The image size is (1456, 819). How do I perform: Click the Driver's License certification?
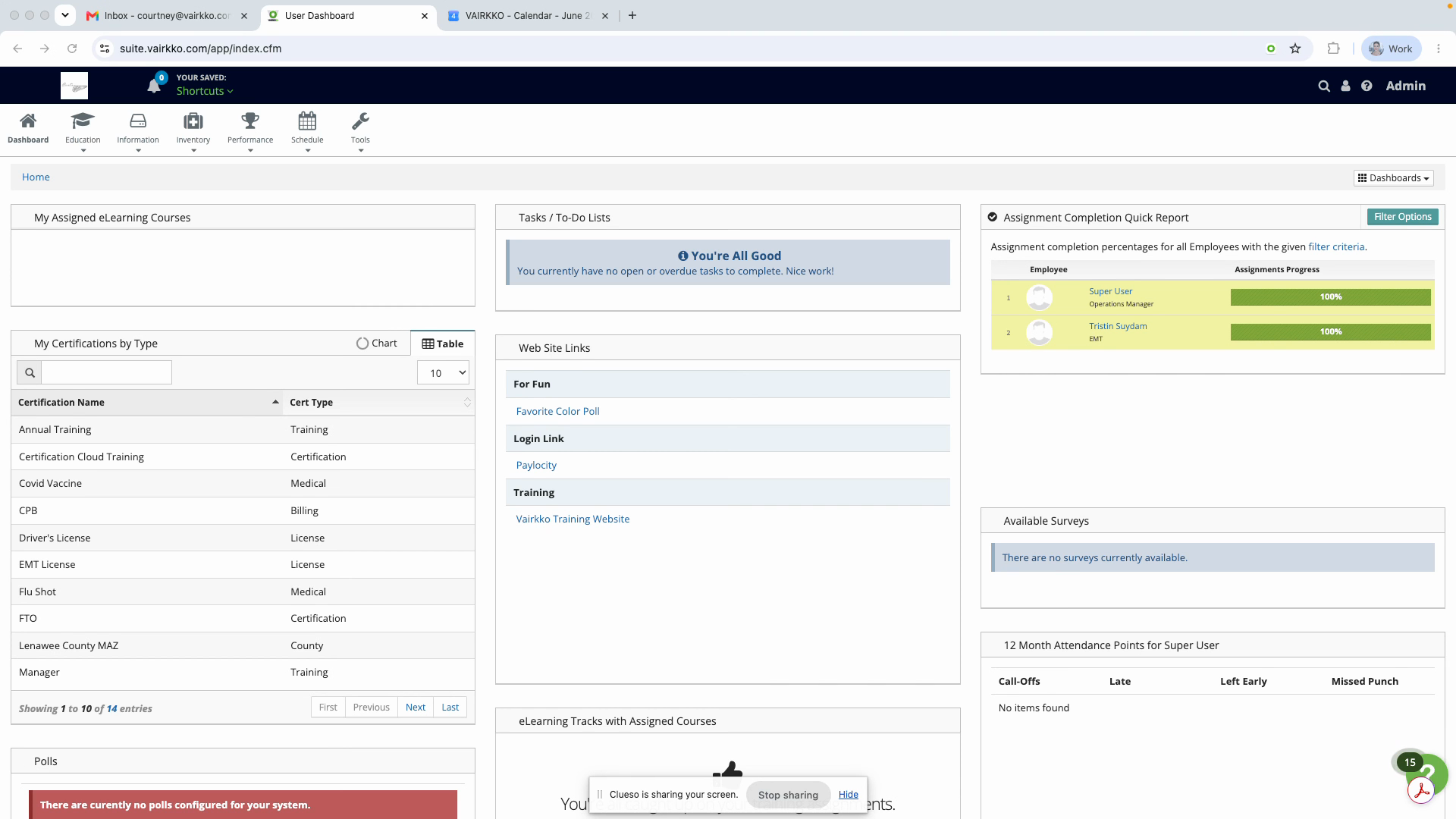click(55, 538)
